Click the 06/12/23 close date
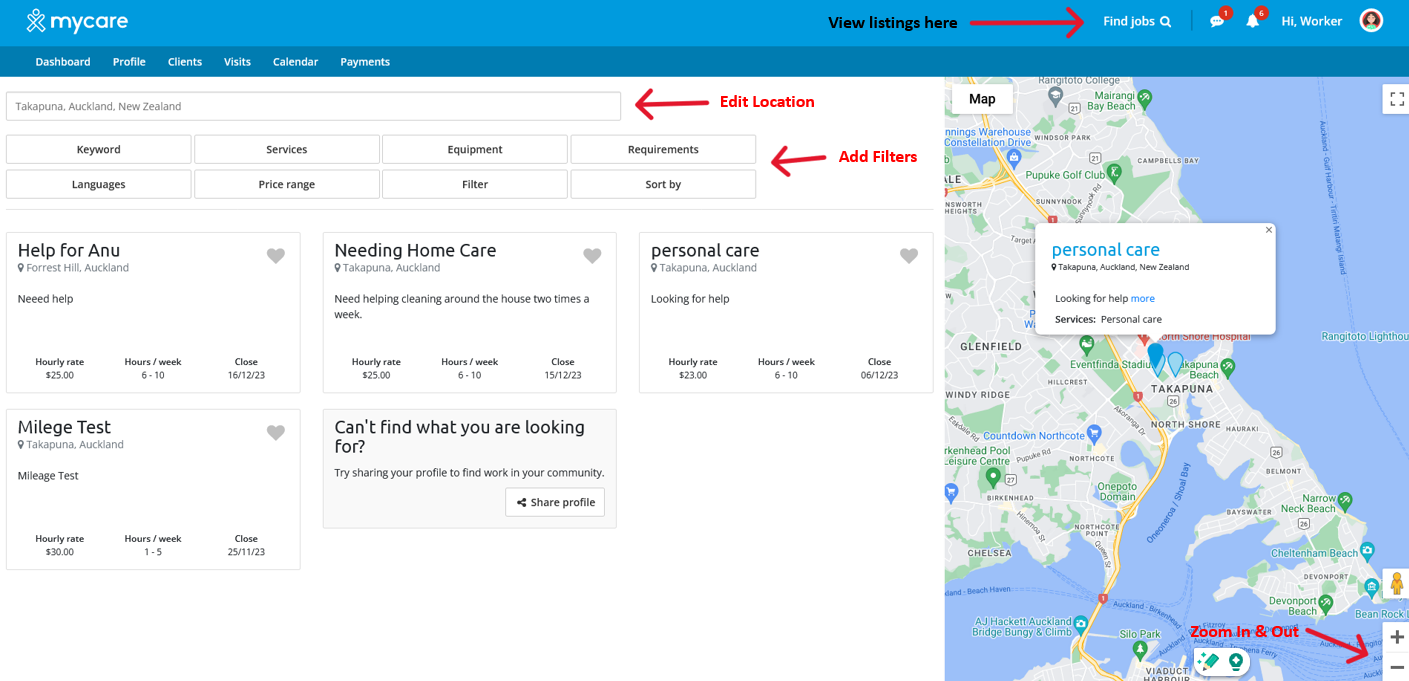The height and width of the screenshot is (681, 1409). pyautogui.click(x=879, y=375)
